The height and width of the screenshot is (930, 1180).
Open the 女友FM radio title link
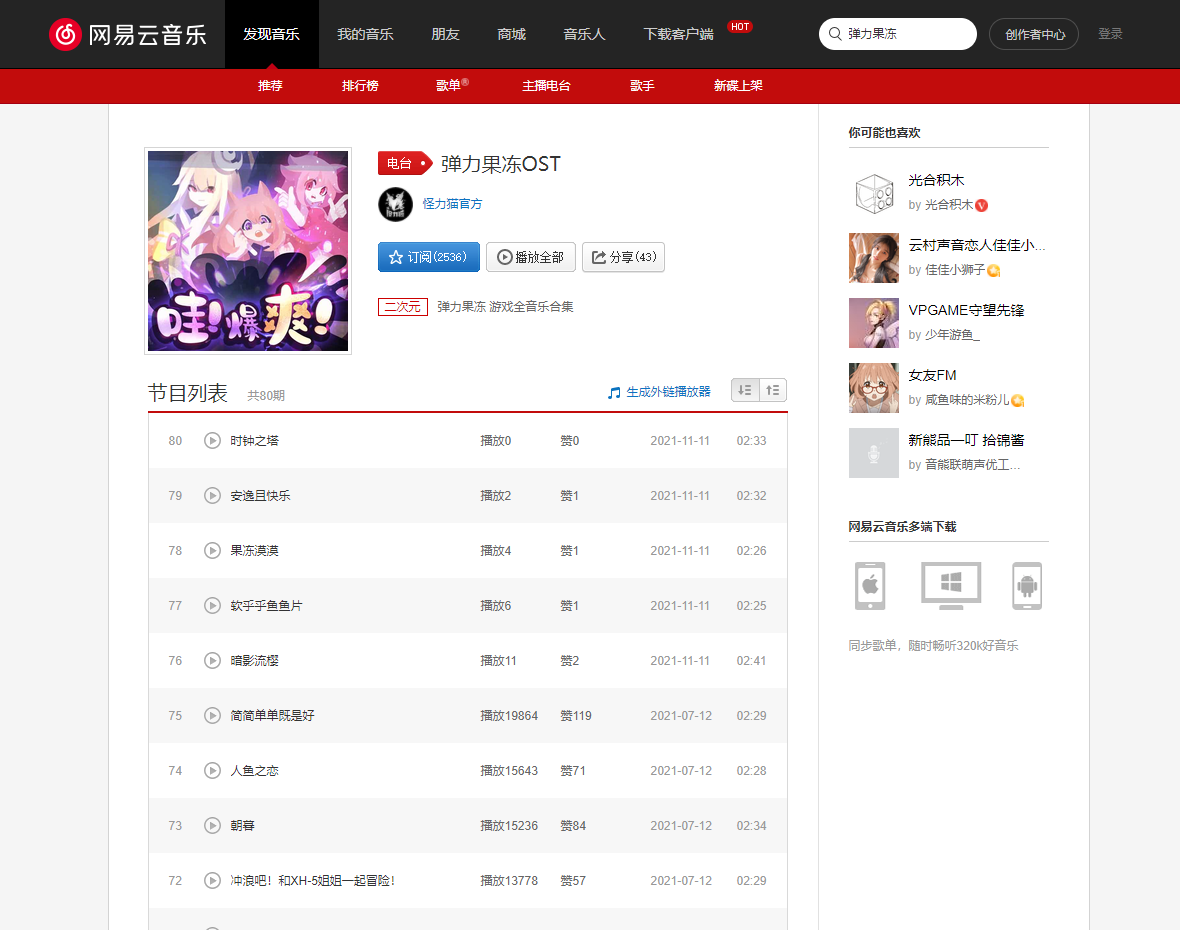tap(932, 375)
